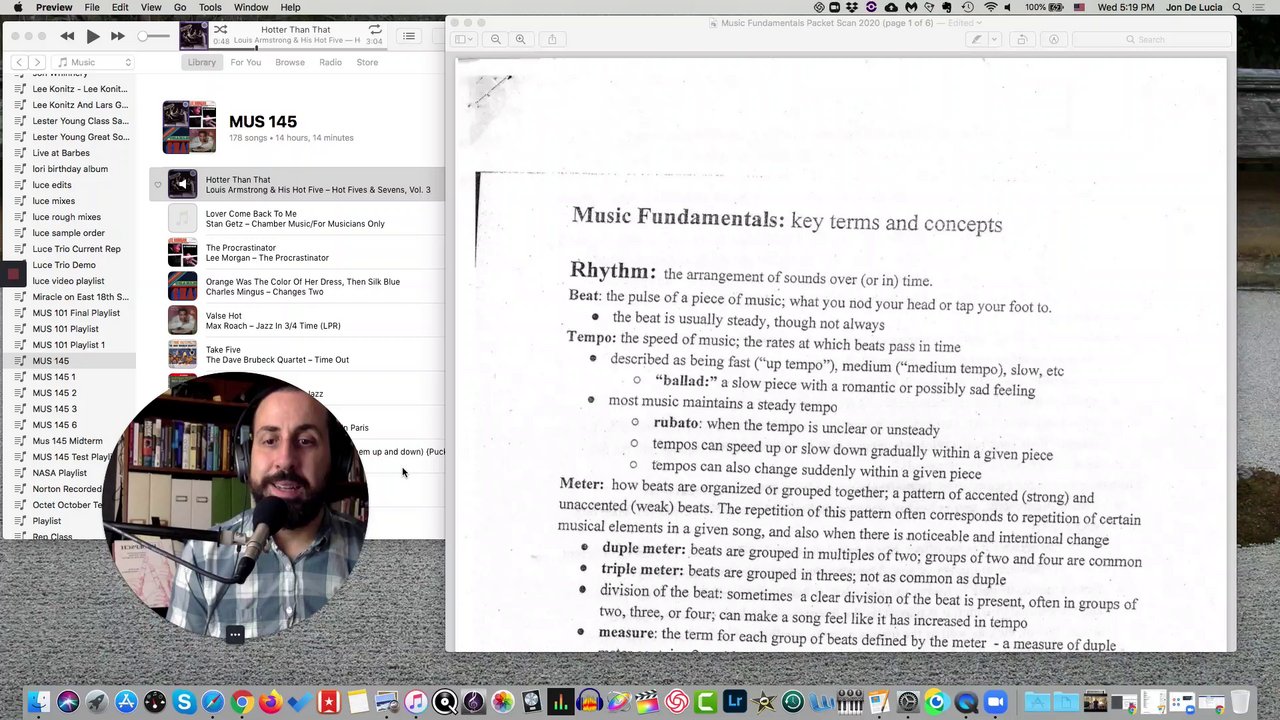Screen dimensions: 1280x720
Task: Open highlight color dropdown arrow in Preview
Action: [x=994, y=39]
